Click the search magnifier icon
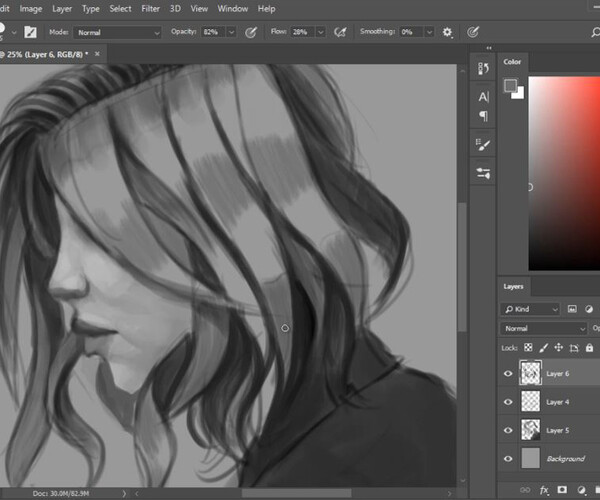The image size is (600, 500). tap(595, 33)
